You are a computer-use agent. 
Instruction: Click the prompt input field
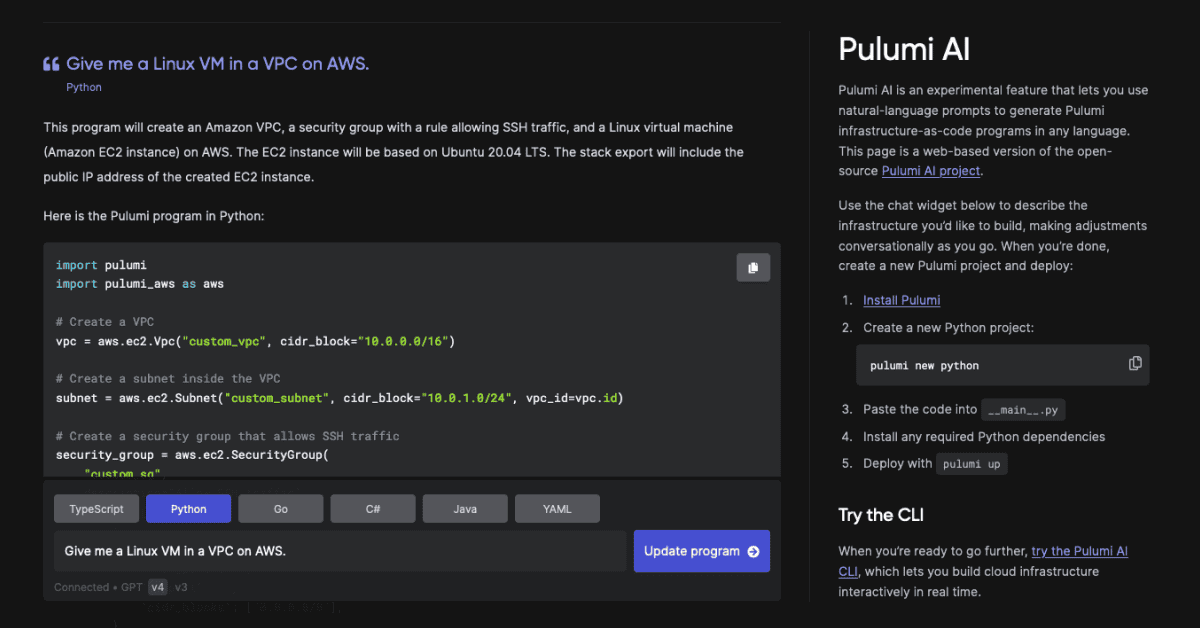[340, 551]
